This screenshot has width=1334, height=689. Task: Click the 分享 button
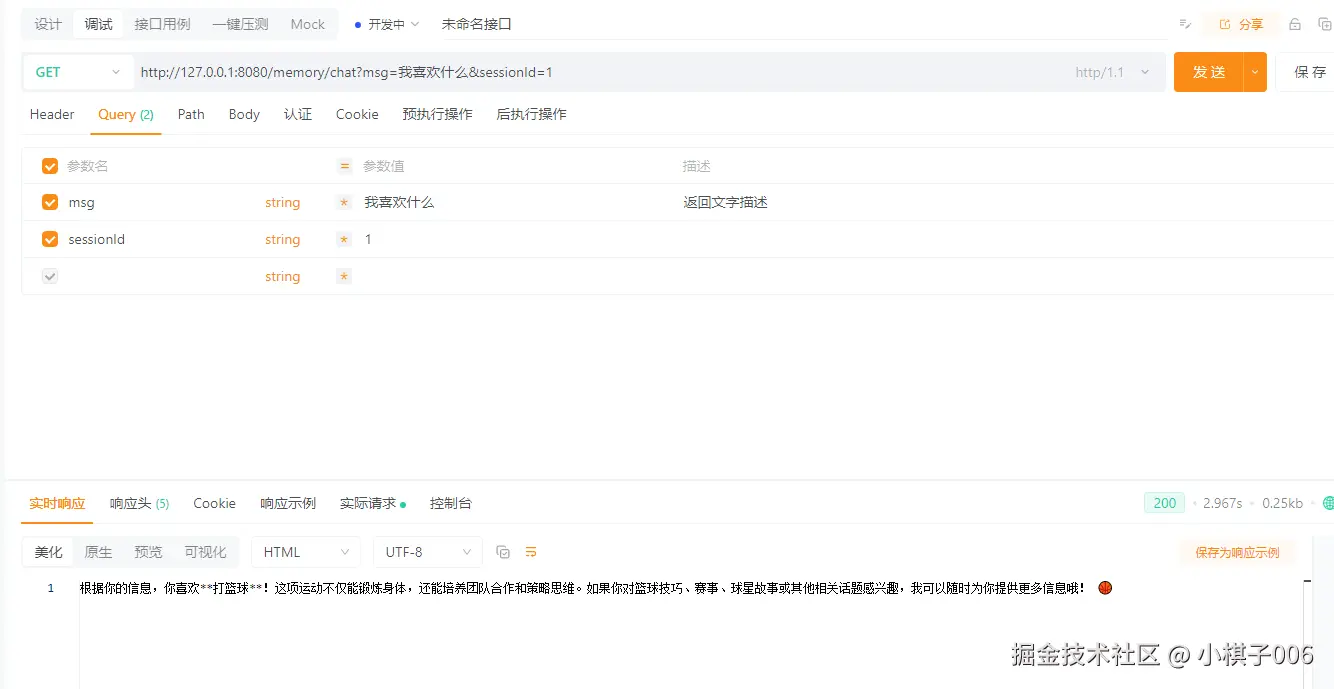click(x=1241, y=24)
